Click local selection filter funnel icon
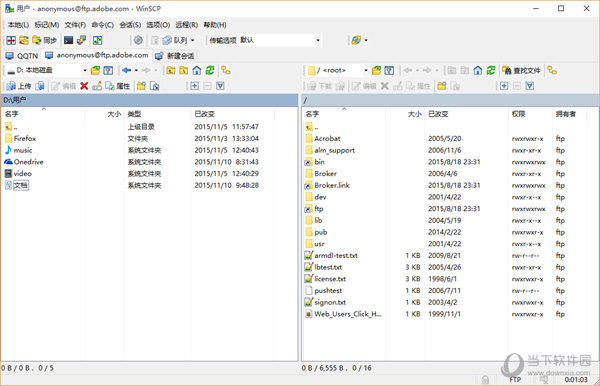The height and width of the screenshot is (386, 600). coord(220,86)
